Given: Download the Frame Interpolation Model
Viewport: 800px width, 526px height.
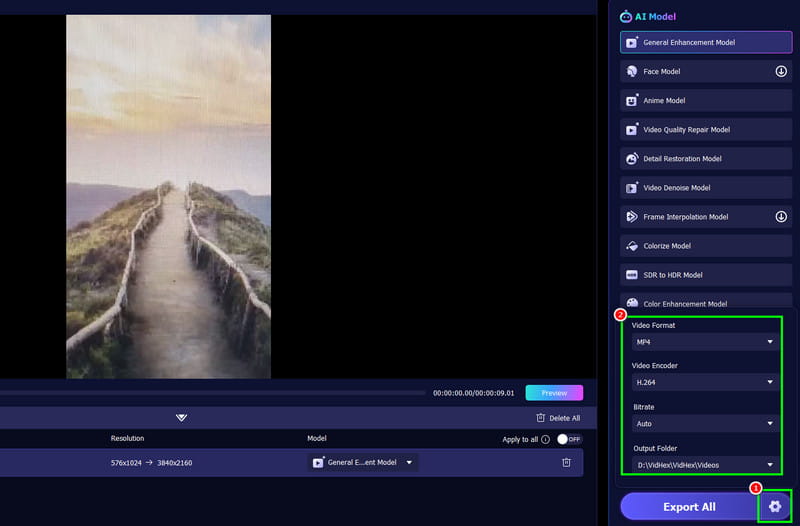Looking at the screenshot, I should coord(781,216).
